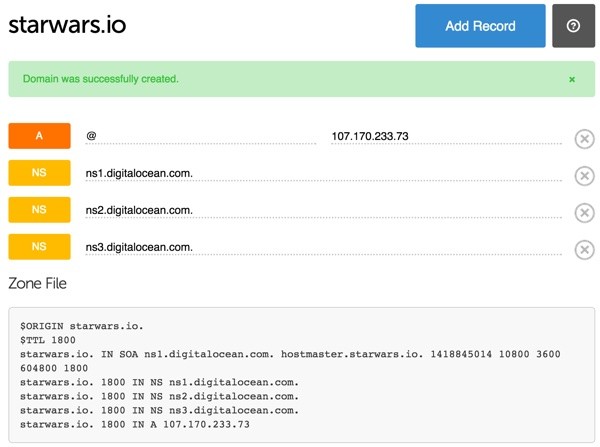This screenshot has width=600, height=447.
Task: Select the NS badge beside ns3.digitalocean.com
Action: pos(39,246)
